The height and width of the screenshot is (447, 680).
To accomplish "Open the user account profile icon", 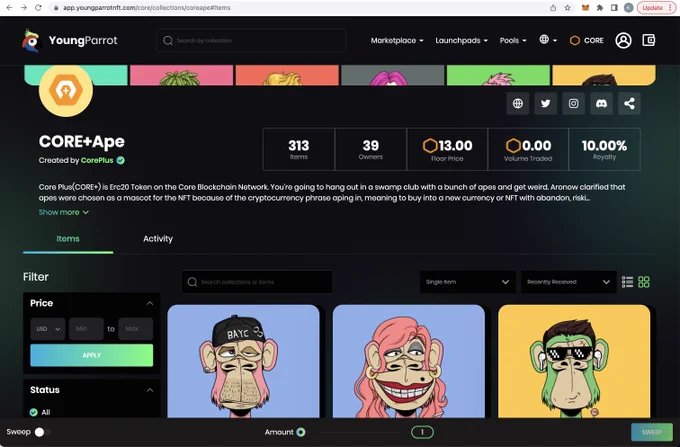I will (623, 40).
